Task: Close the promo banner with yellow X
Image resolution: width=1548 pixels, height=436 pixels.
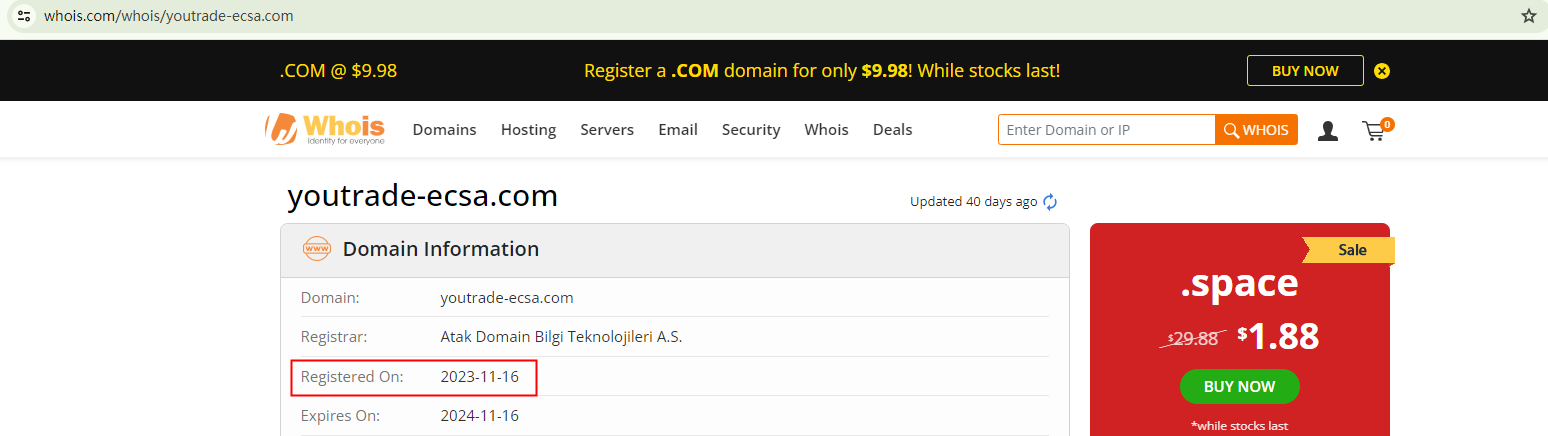Action: pyautogui.click(x=1382, y=71)
